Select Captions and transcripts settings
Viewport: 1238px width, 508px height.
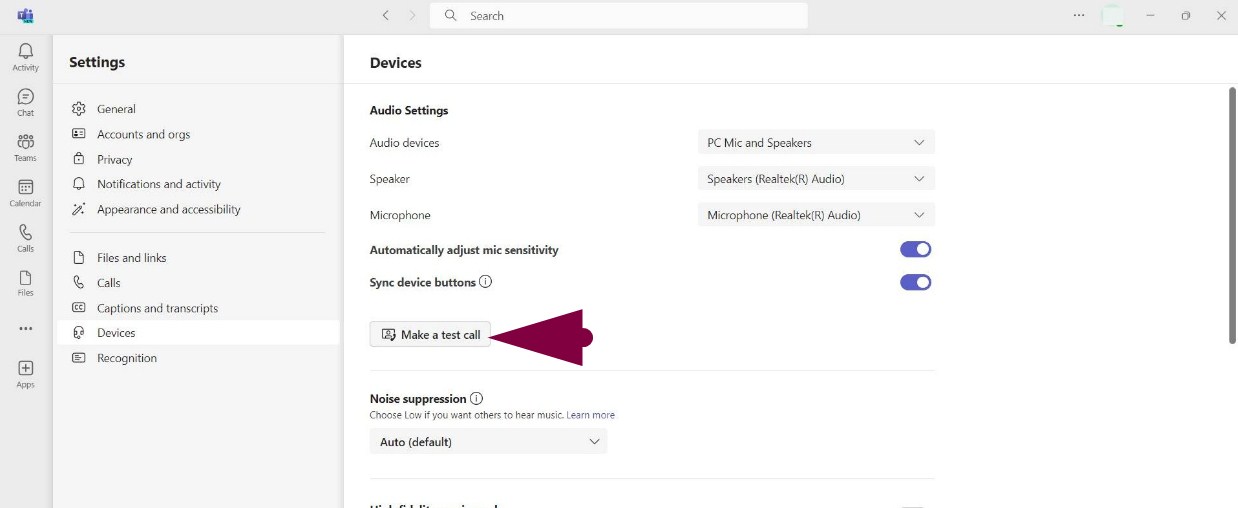[198, 308]
